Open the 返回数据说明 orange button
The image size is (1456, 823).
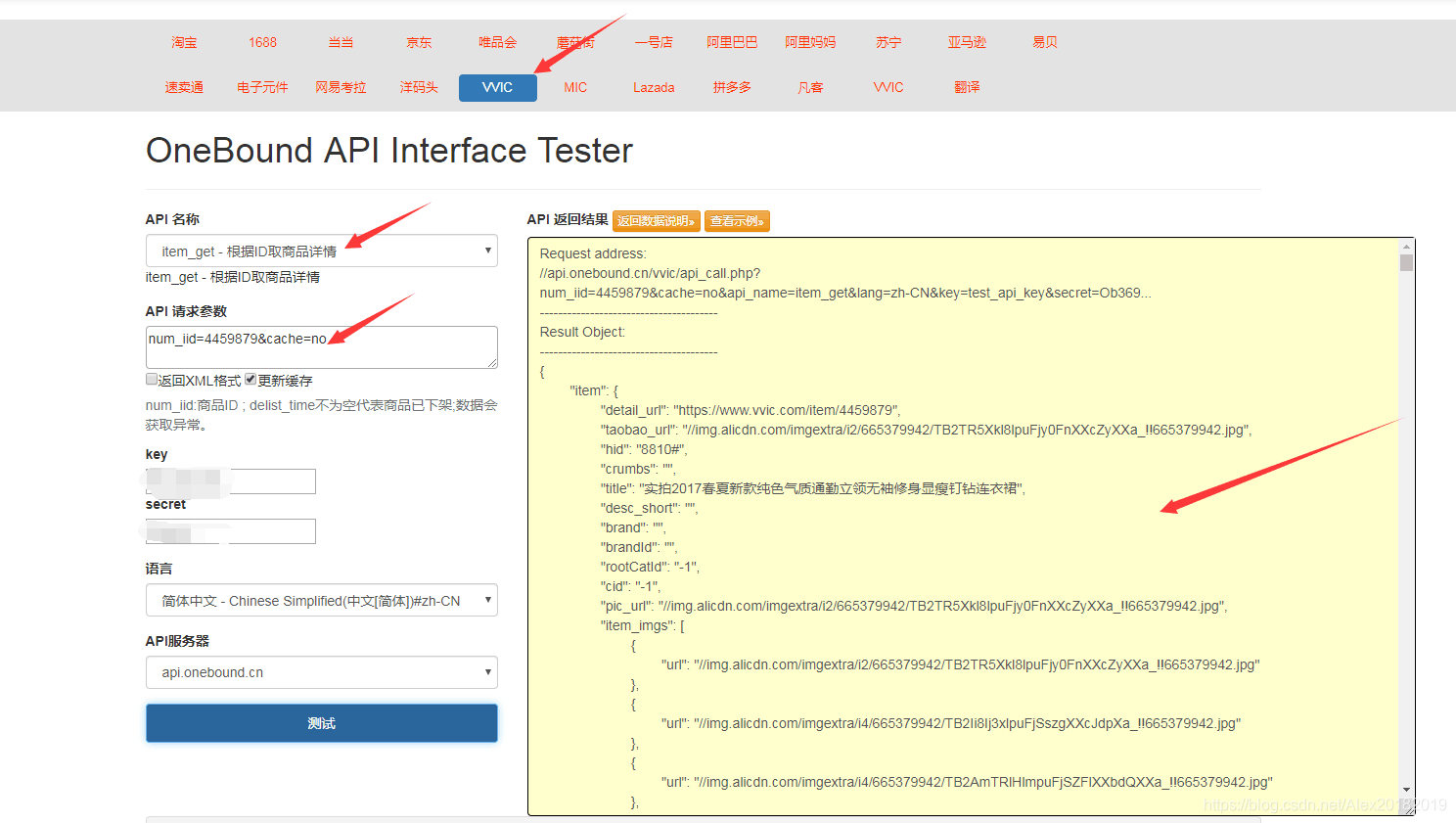click(657, 221)
